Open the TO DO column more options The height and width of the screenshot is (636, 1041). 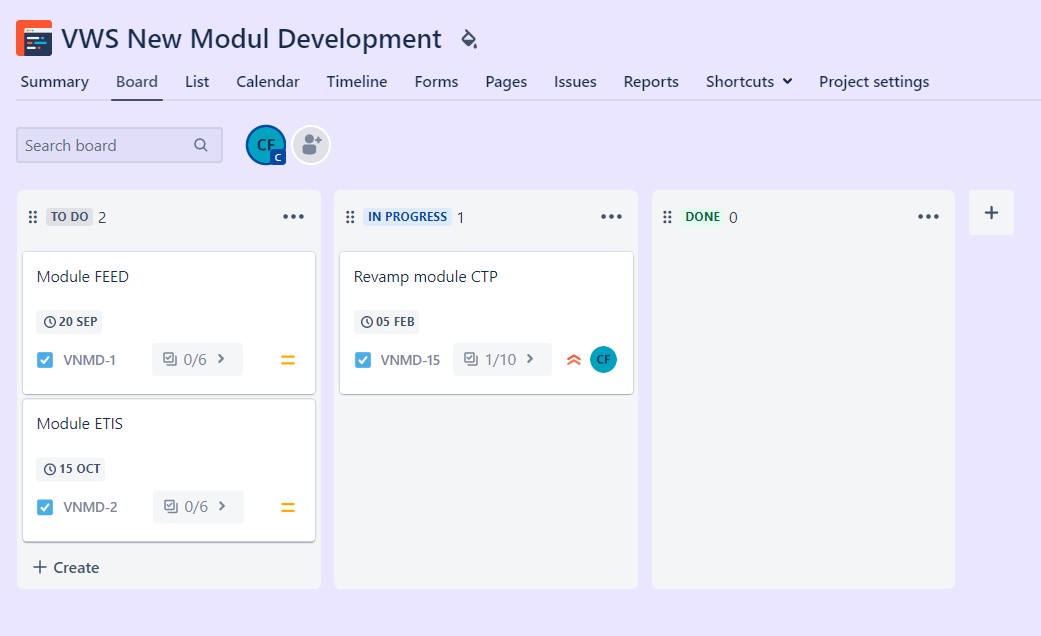point(293,216)
